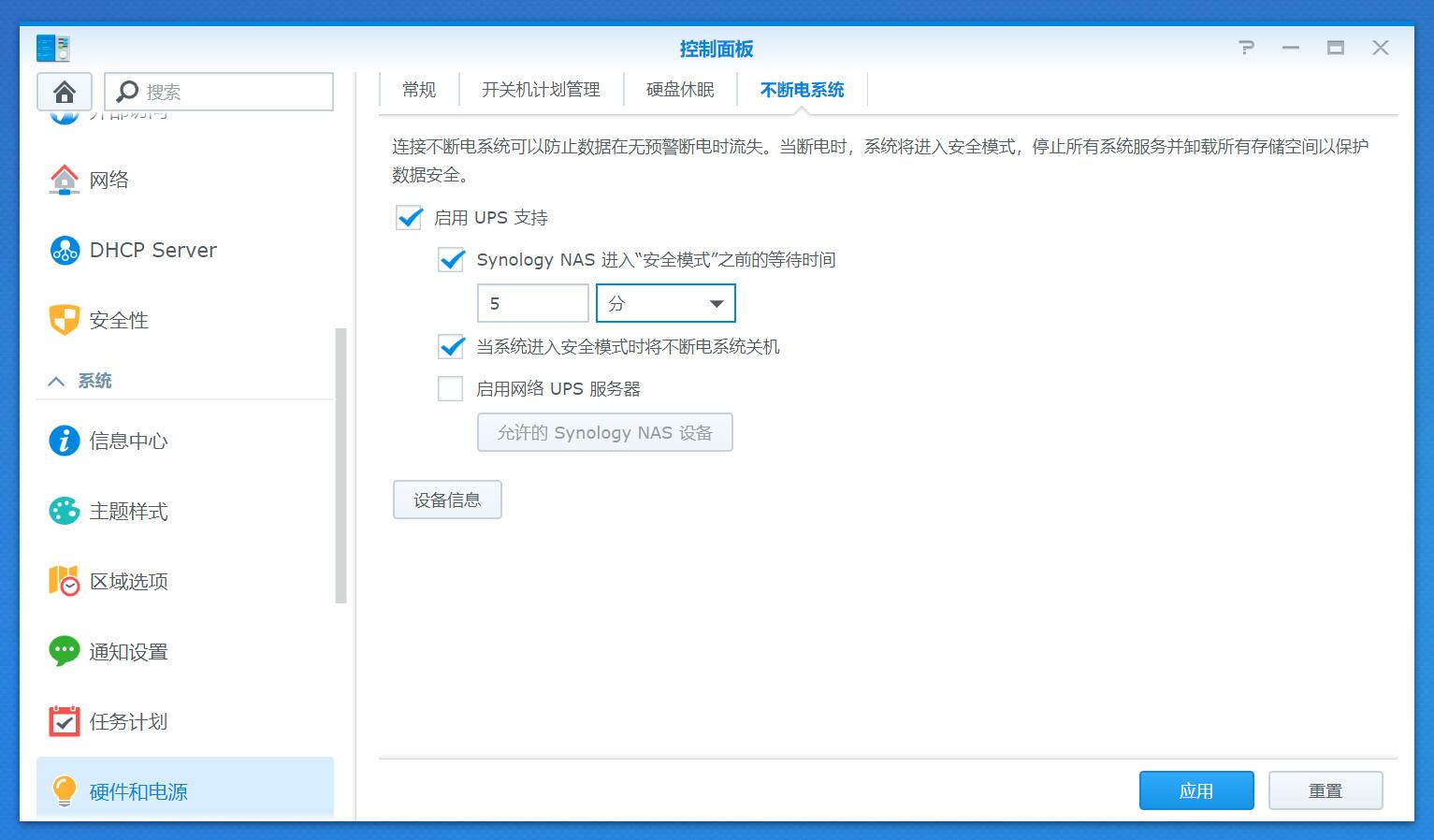The height and width of the screenshot is (840, 1434).
Task: Open the 硬盘休眠 tab
Action: tap(680, 89)
